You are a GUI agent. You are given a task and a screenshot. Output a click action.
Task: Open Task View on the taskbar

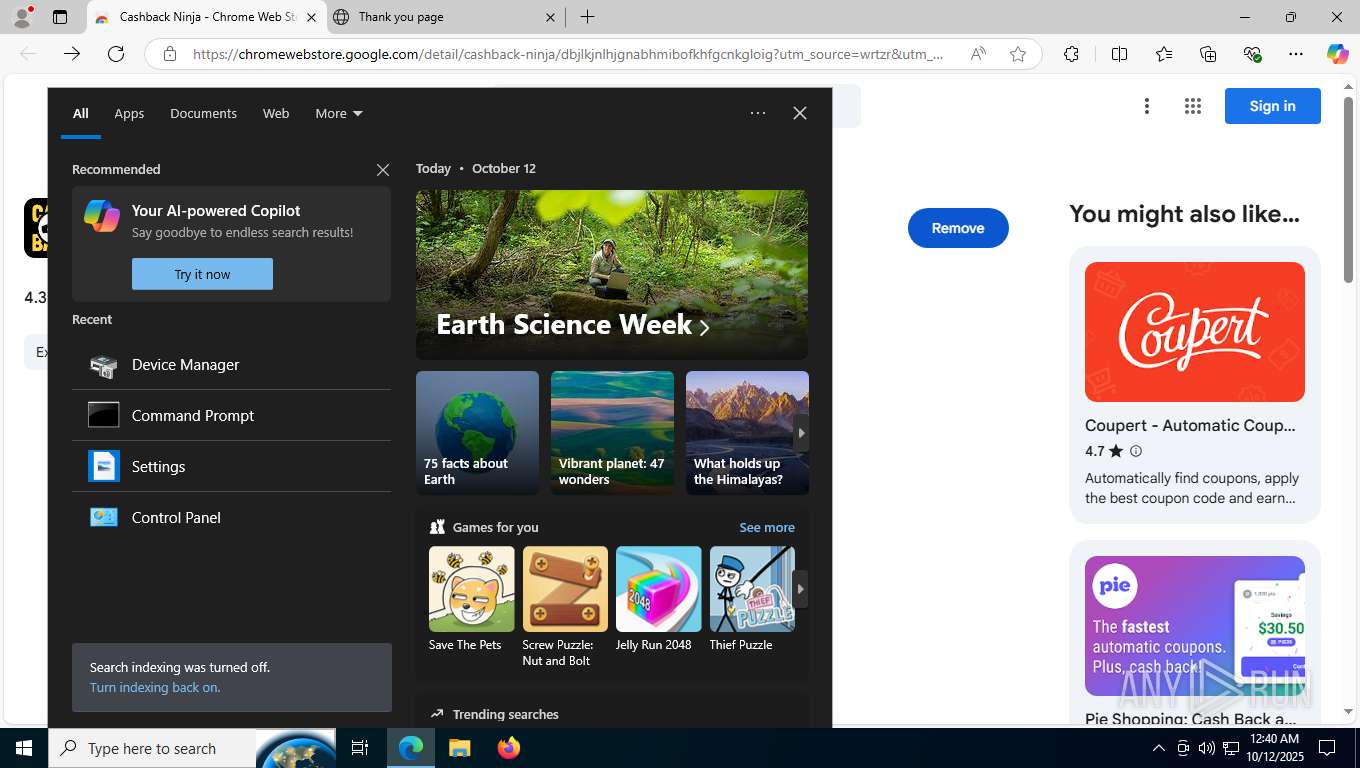(x=360, y=748)
